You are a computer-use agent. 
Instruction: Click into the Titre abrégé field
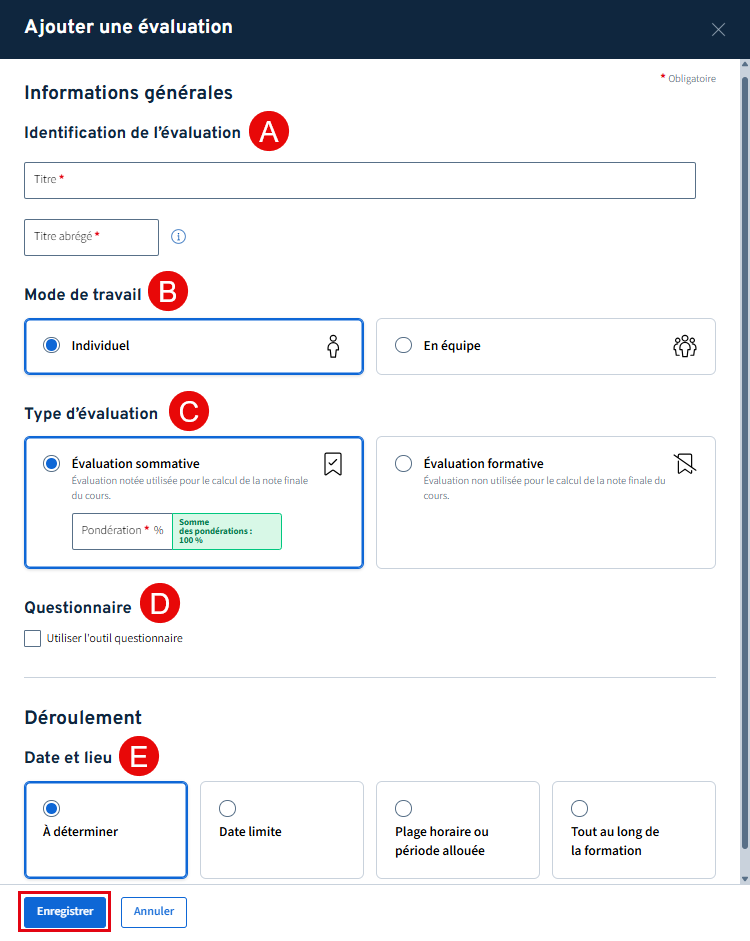91,237
